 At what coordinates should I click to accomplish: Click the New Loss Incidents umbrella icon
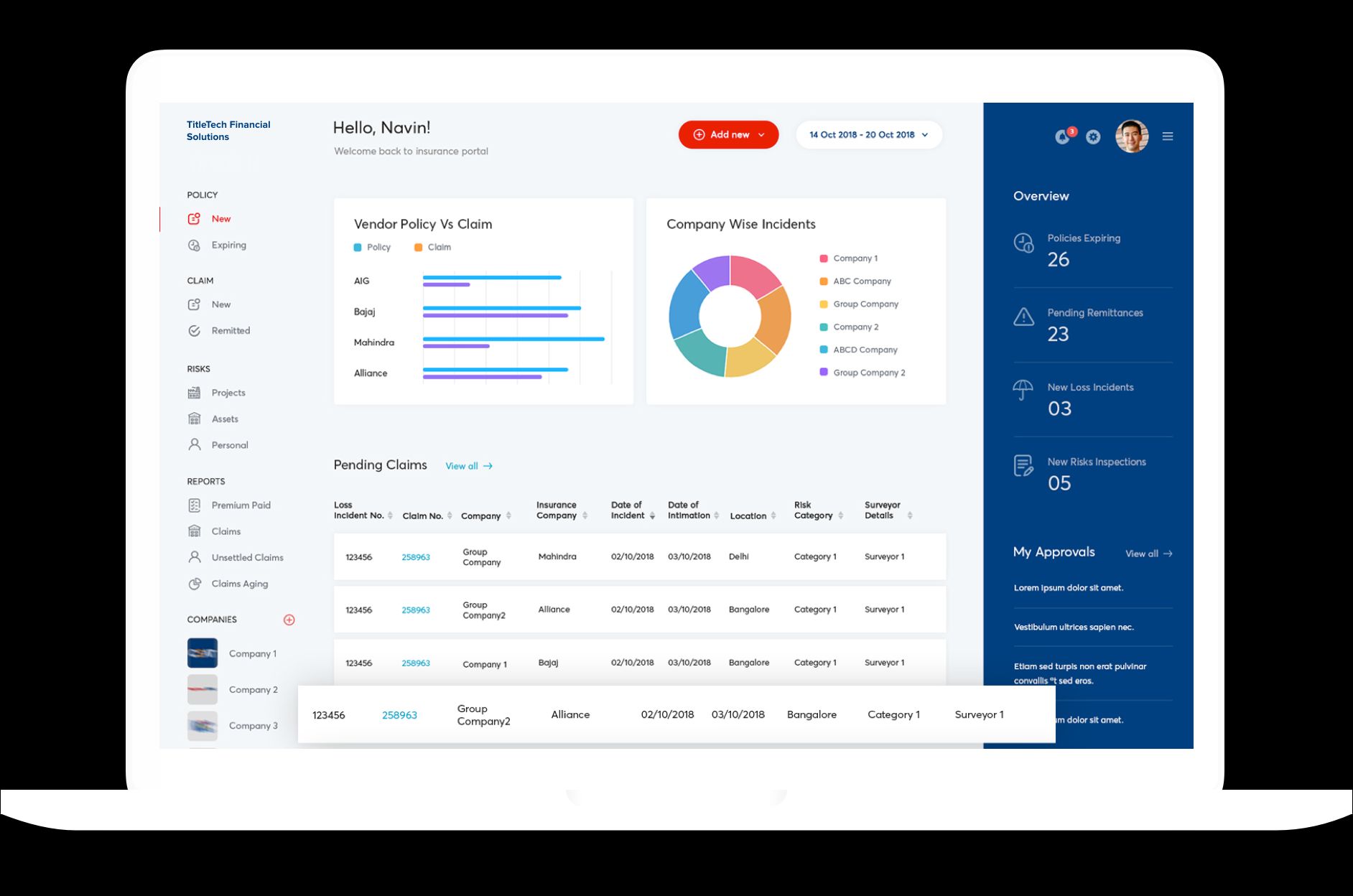click(1023, 390)
